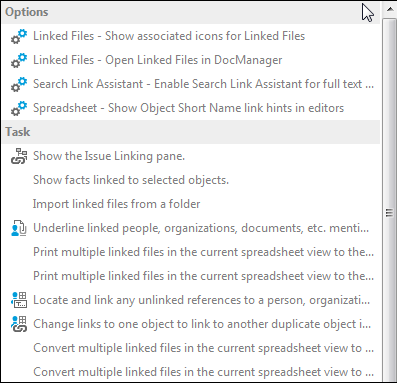
Task: Click the Issue Linking pane icon
Action: 19,156
